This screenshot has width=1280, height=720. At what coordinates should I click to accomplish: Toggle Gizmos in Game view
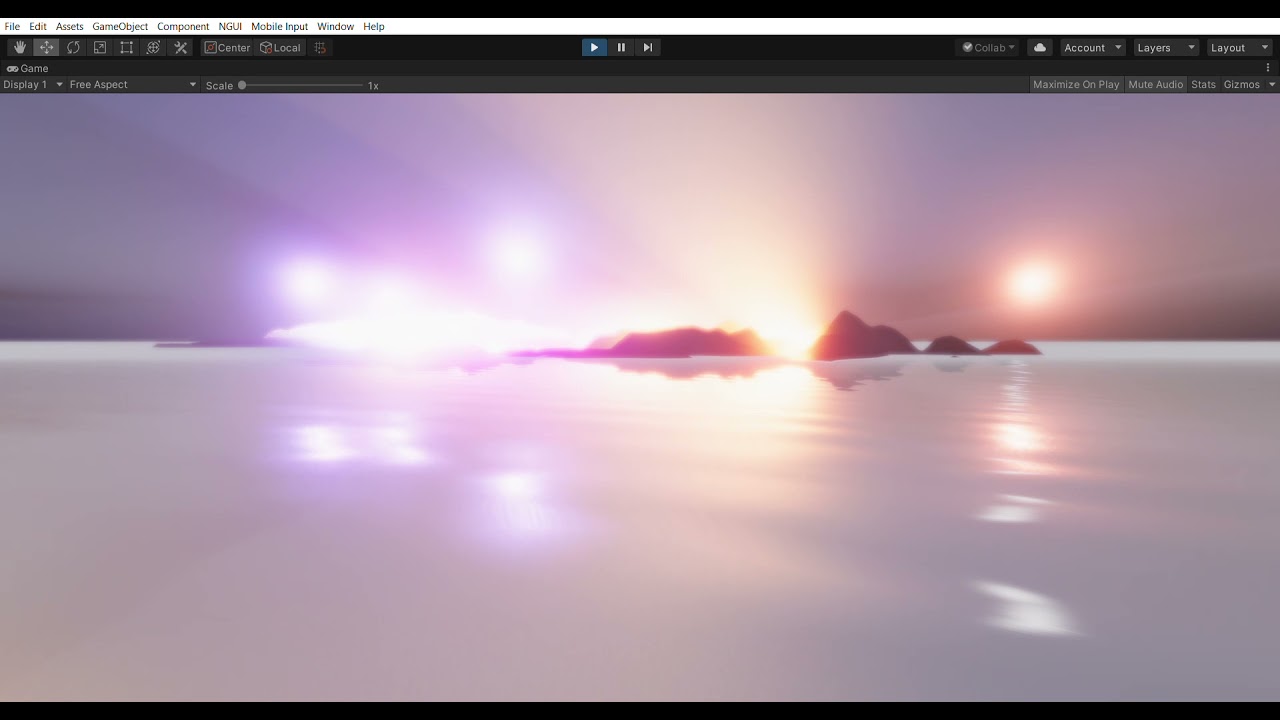tap(1241, 85)
